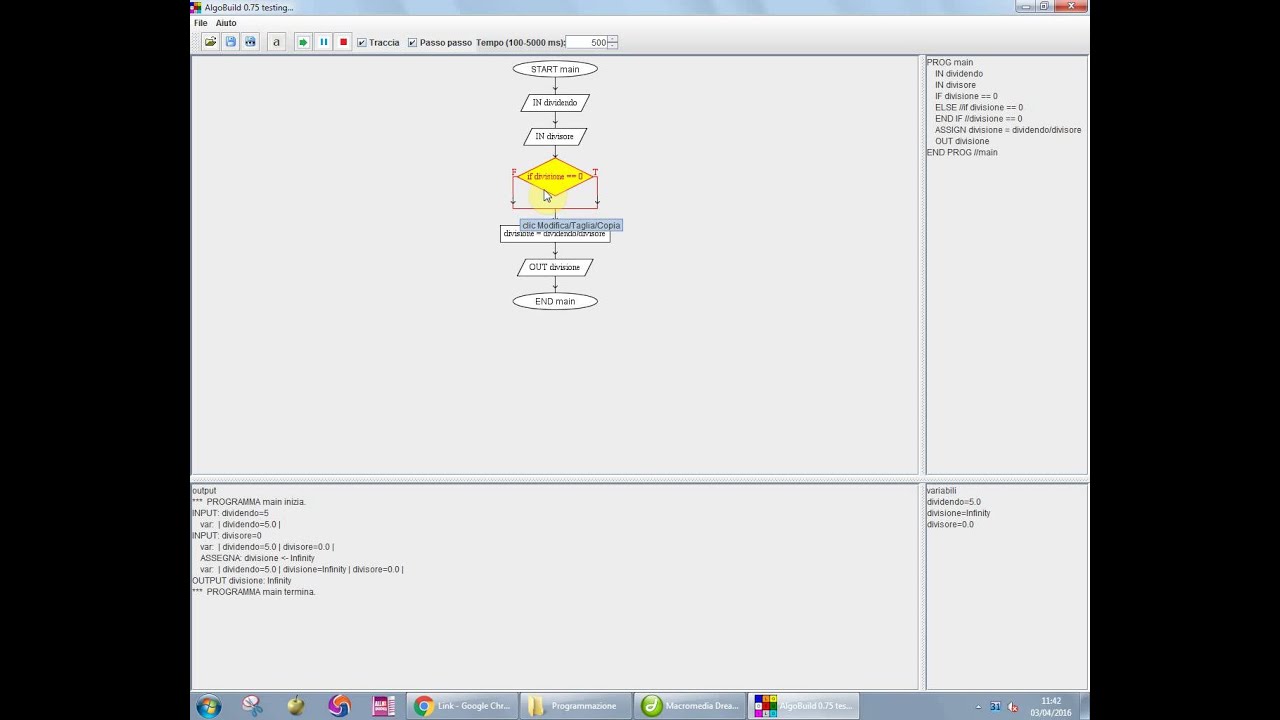
Task: Click '*** PROGRAMMA main termina.' output line
Action: tap(253, 592)
